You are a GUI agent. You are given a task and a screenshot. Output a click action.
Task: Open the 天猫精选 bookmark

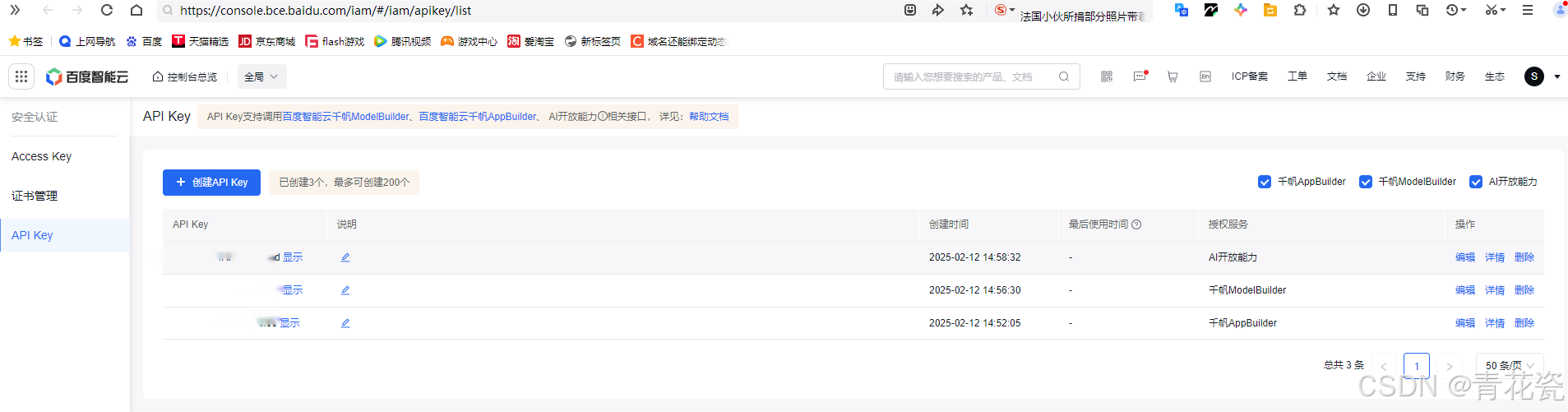[200, 41]
